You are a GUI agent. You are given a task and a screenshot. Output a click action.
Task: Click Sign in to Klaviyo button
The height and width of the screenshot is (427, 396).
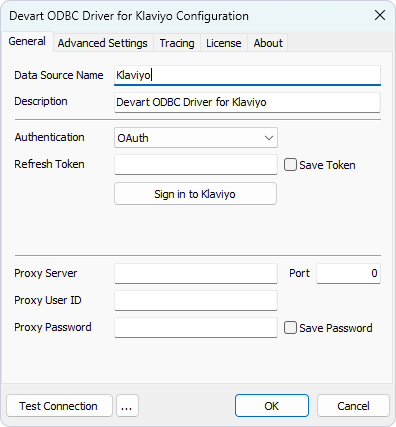[x=195, y=194]
